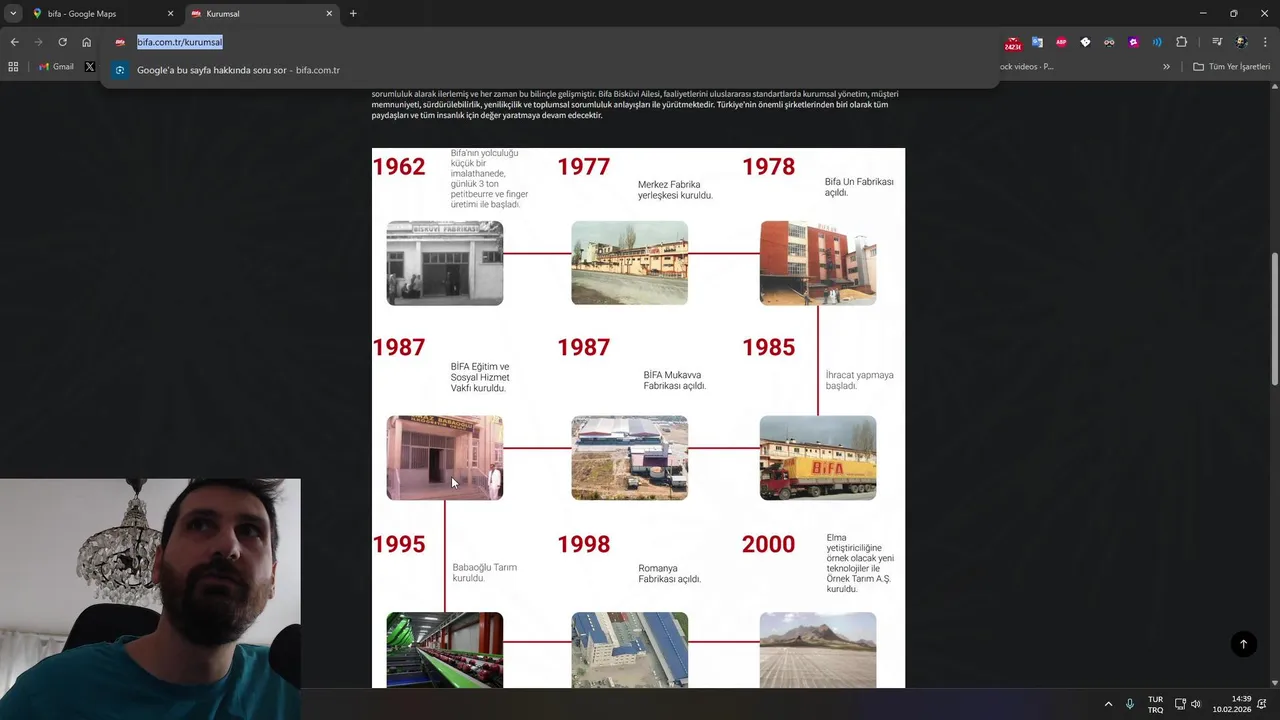Viewport: 1280px width, 720px height.
Task: Select the Kurumsal tab
Action: pos(262,14)
